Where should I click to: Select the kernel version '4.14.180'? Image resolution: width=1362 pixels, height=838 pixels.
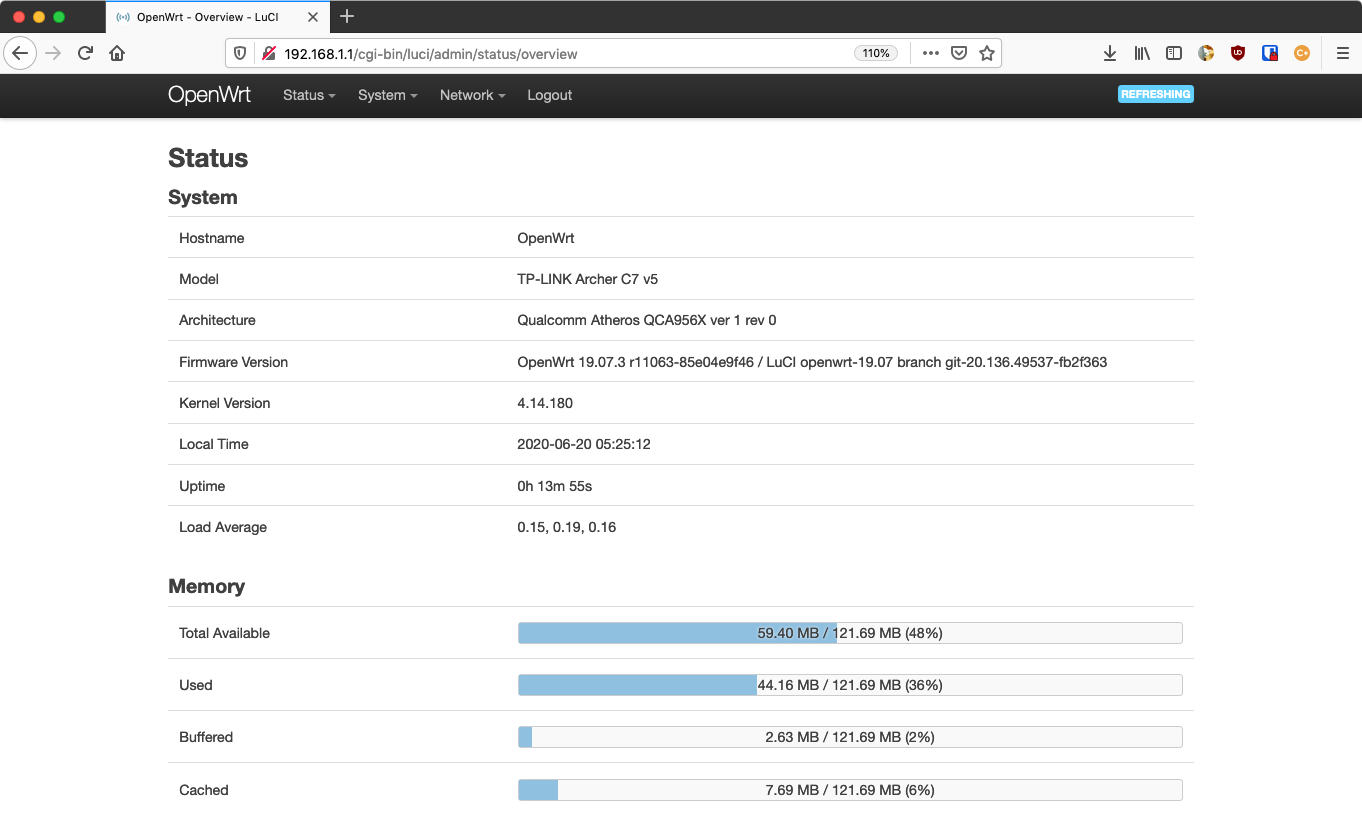point(545,403)
